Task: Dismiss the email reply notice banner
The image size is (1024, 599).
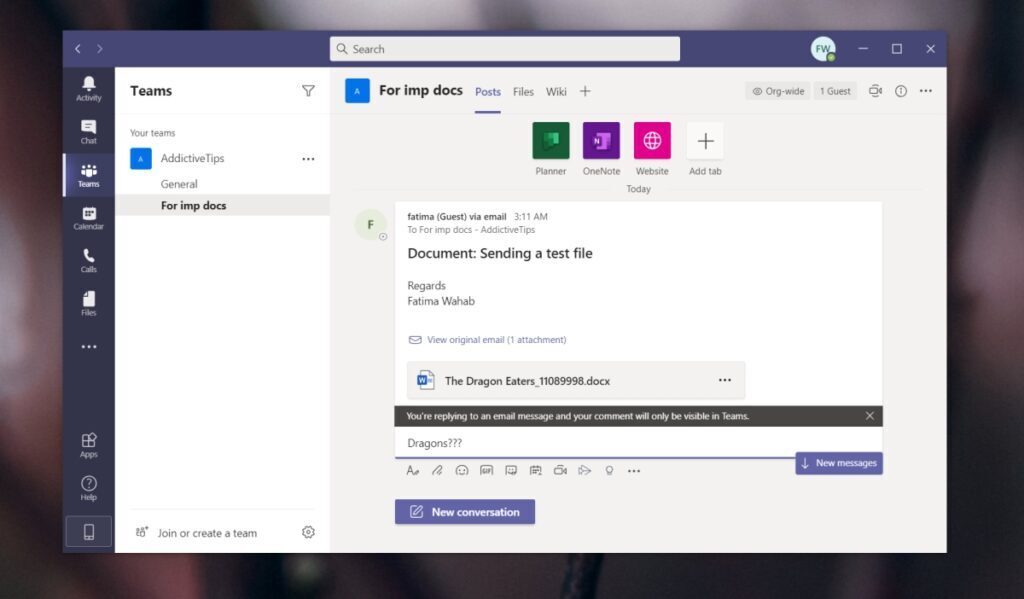Action: pos(869,415)
